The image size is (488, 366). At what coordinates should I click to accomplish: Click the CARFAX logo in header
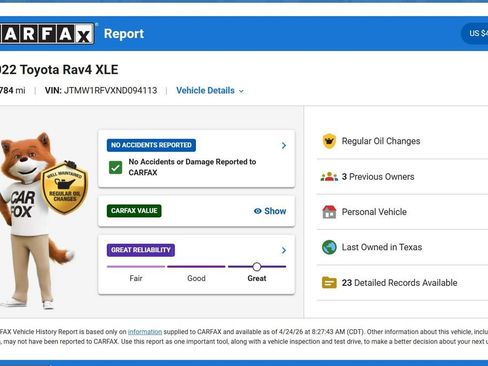tap(47, 33)
